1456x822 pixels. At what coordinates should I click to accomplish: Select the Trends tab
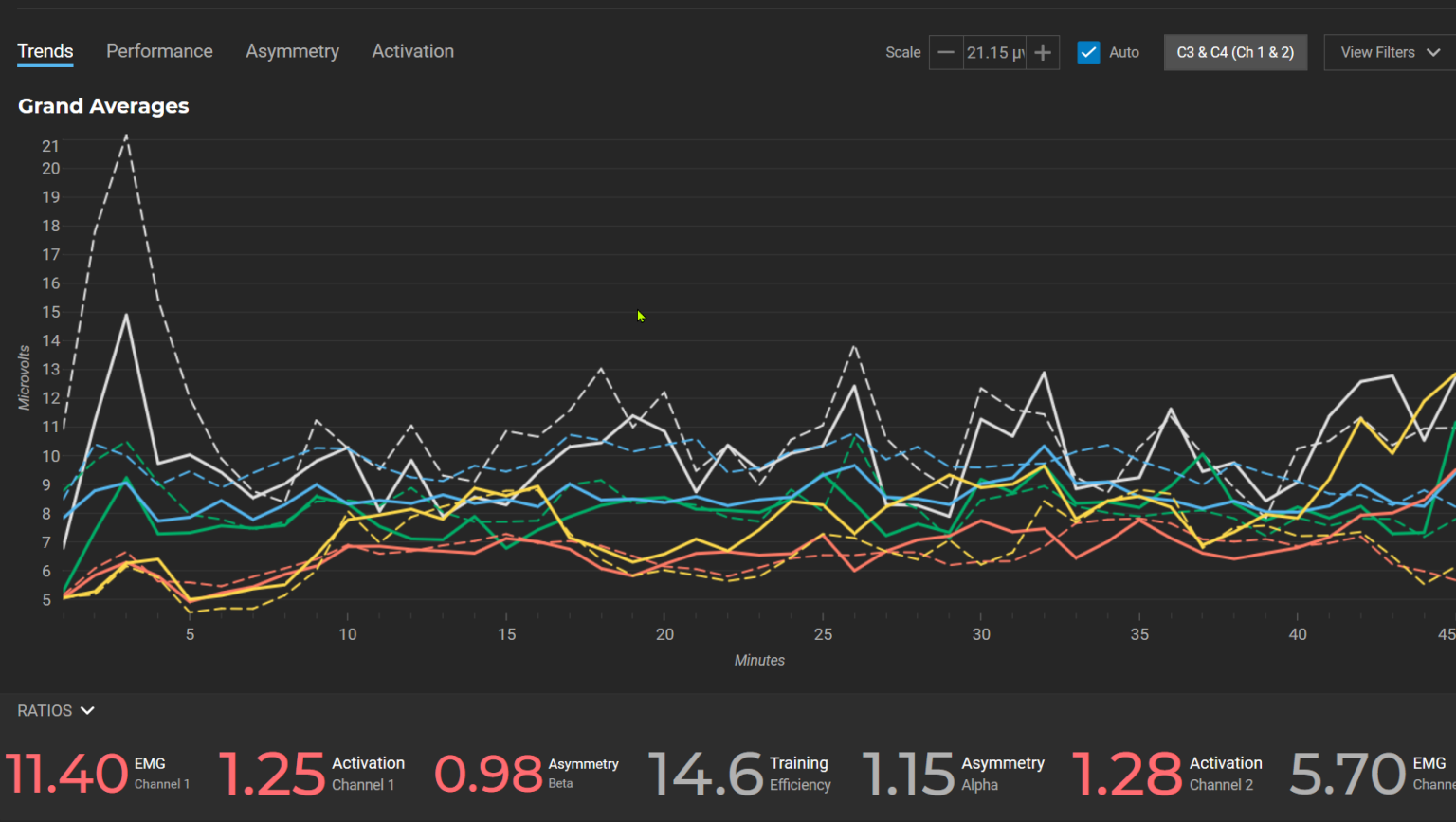point(45,51)
